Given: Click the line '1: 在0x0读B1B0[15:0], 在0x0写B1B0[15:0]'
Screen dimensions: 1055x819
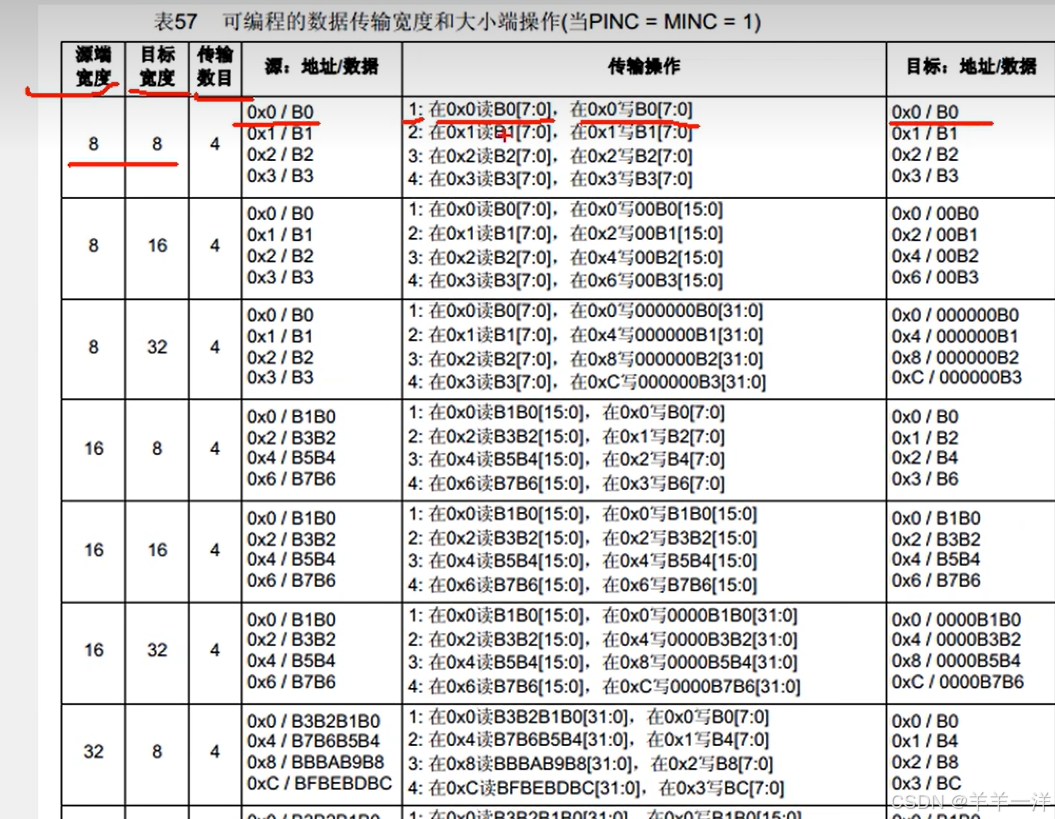Looking at the screenshot, I should pos(582,514).
